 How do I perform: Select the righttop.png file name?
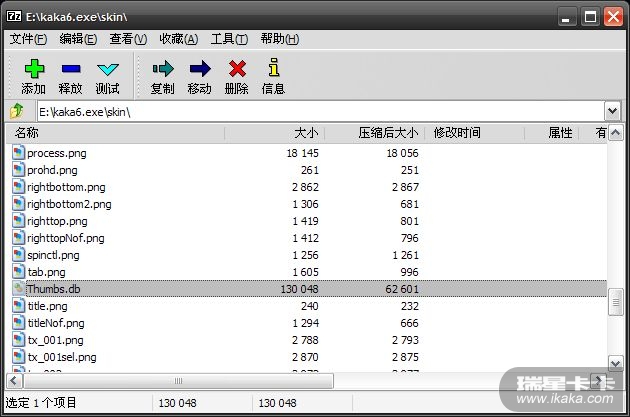click(57, 221)
